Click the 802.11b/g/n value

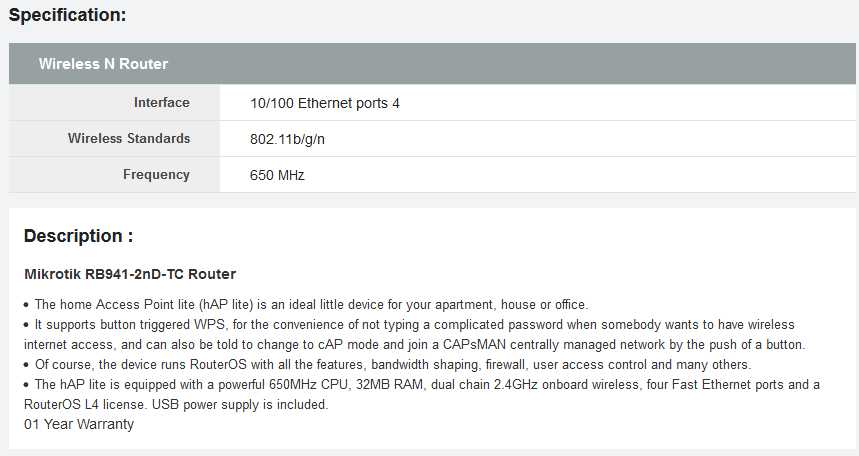(x=287, y=139)
